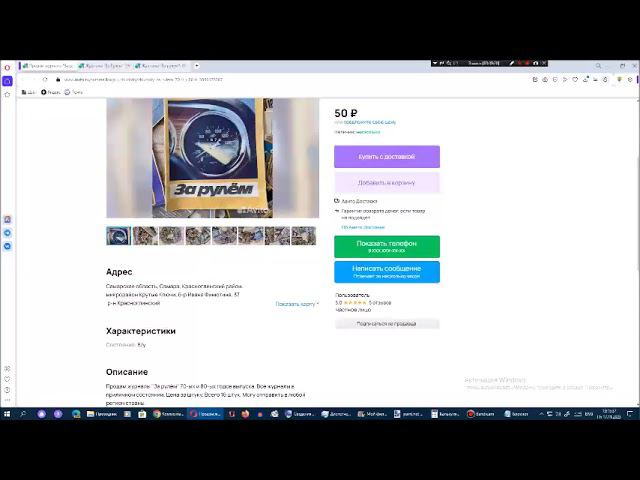Click the green Показать телефон button

(387, 247)
